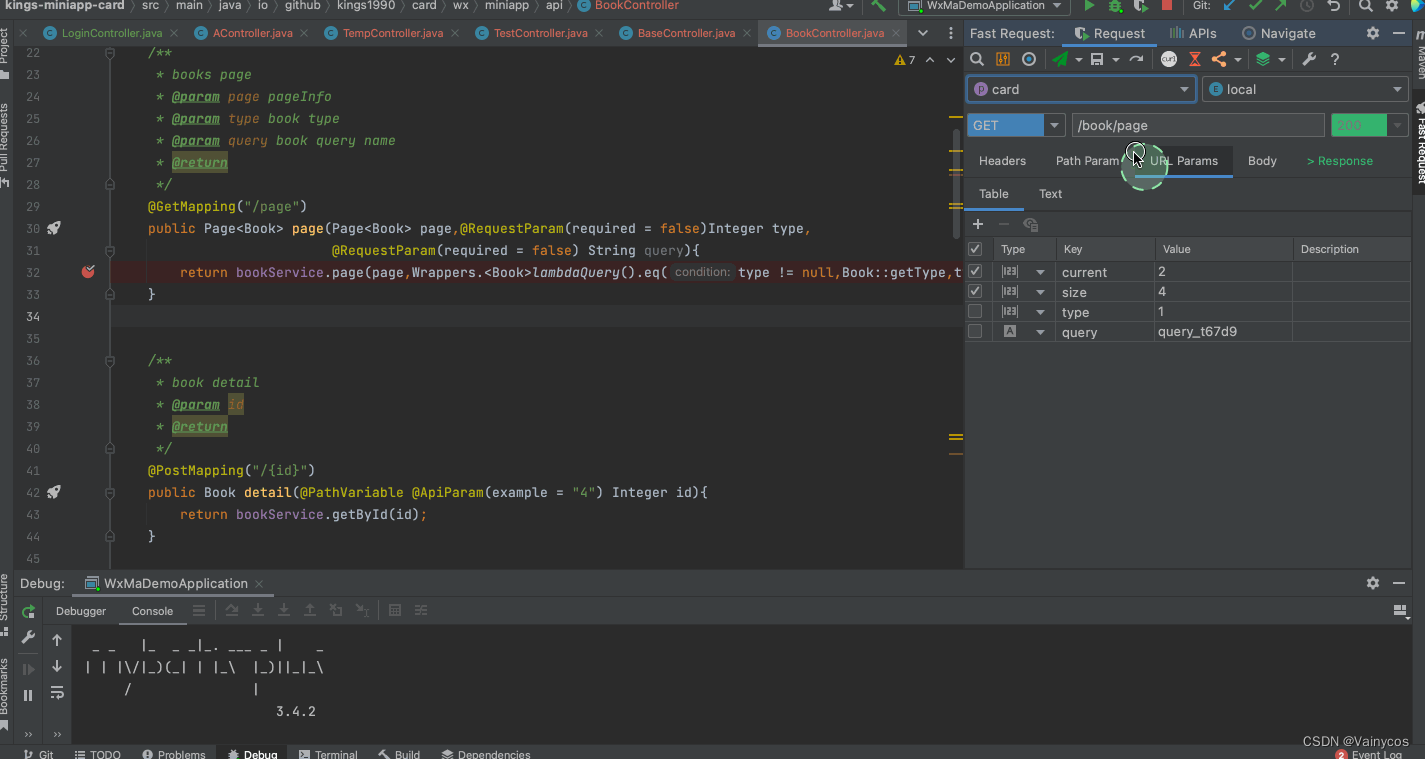Open the TODO tool window button
Image resolution: width=1425 pixels, height=759 pixels.
pos(98,754)
